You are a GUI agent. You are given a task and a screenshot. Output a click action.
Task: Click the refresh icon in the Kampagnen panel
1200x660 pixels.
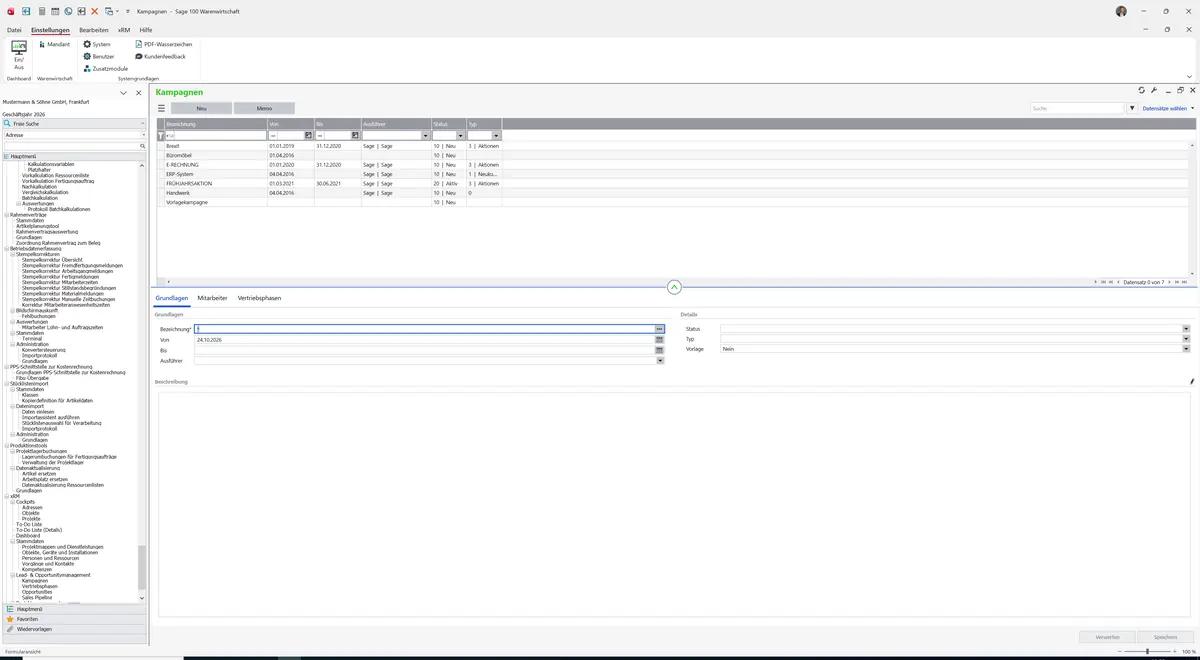tap(1142, 91)
